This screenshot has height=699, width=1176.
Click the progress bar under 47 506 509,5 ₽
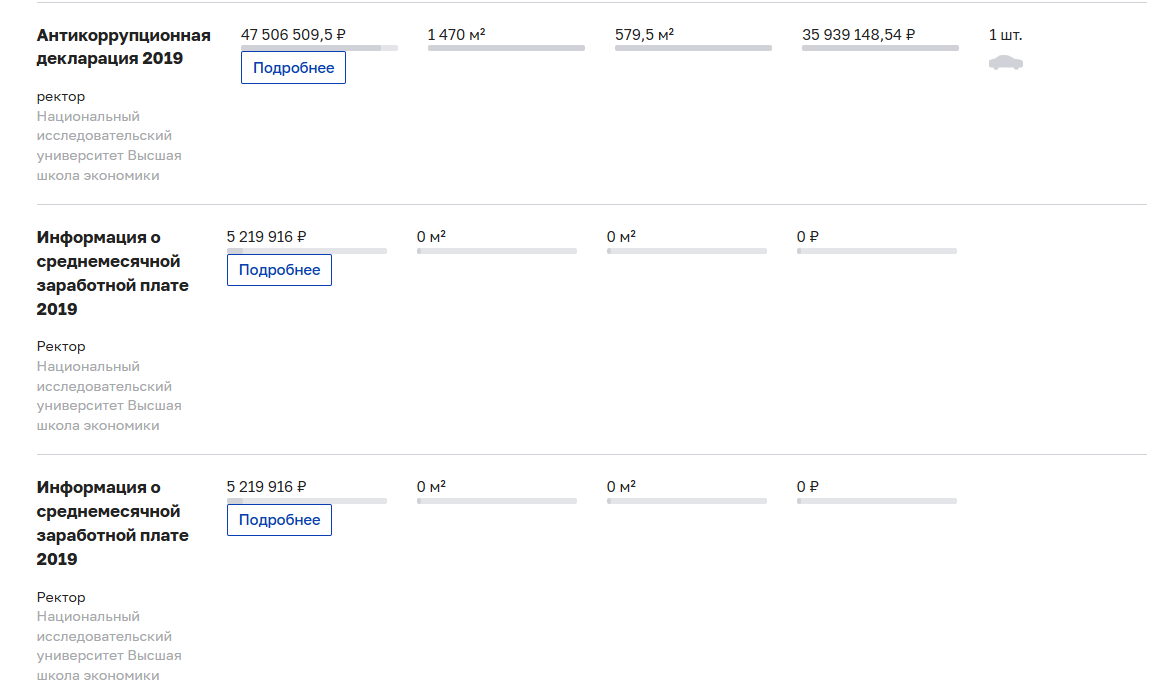click(x=319, y=48)
